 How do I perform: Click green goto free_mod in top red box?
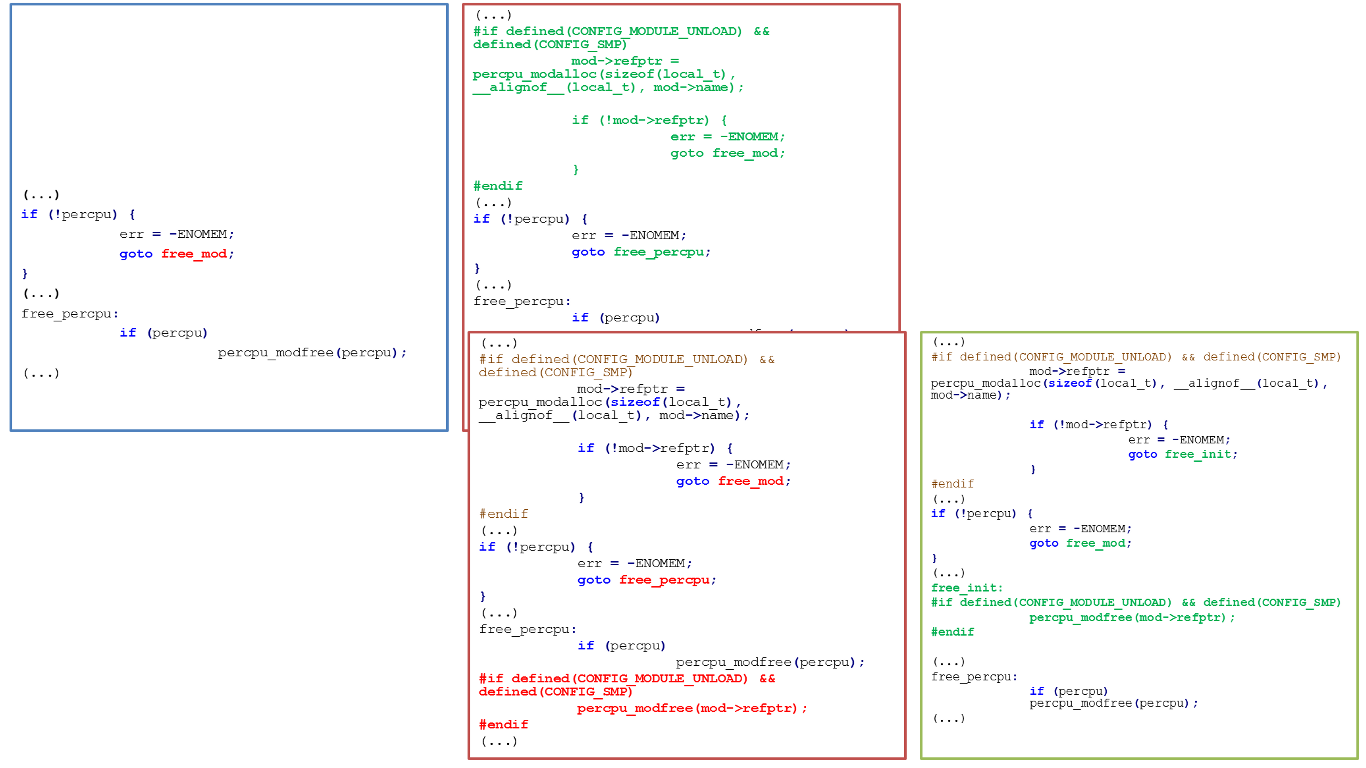(x=727, y=153)
